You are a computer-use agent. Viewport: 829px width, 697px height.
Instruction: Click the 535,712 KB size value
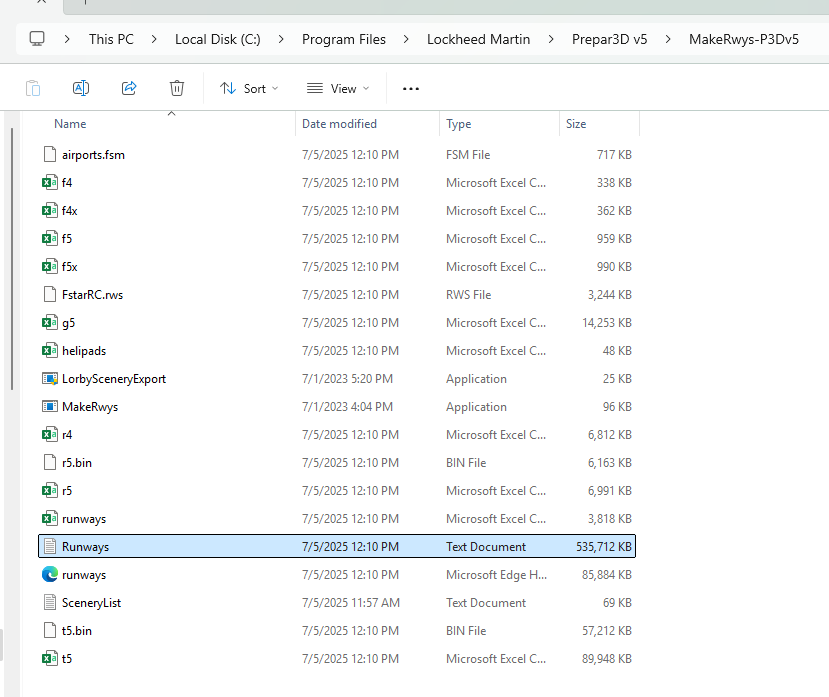(x=604, y=546)
